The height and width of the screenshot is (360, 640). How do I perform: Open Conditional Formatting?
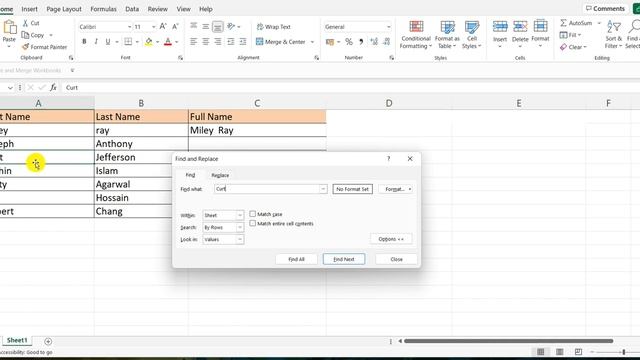tap(416, 35)
